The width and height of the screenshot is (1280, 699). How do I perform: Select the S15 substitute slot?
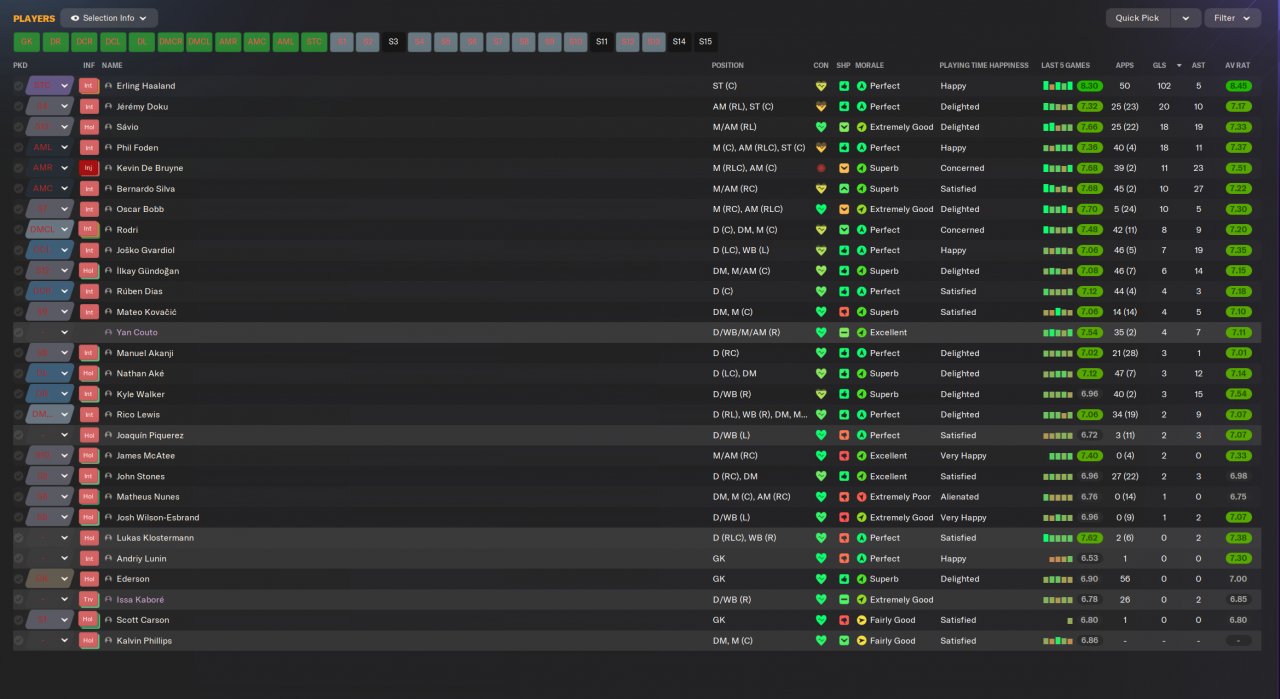click(x=705, y=42)
